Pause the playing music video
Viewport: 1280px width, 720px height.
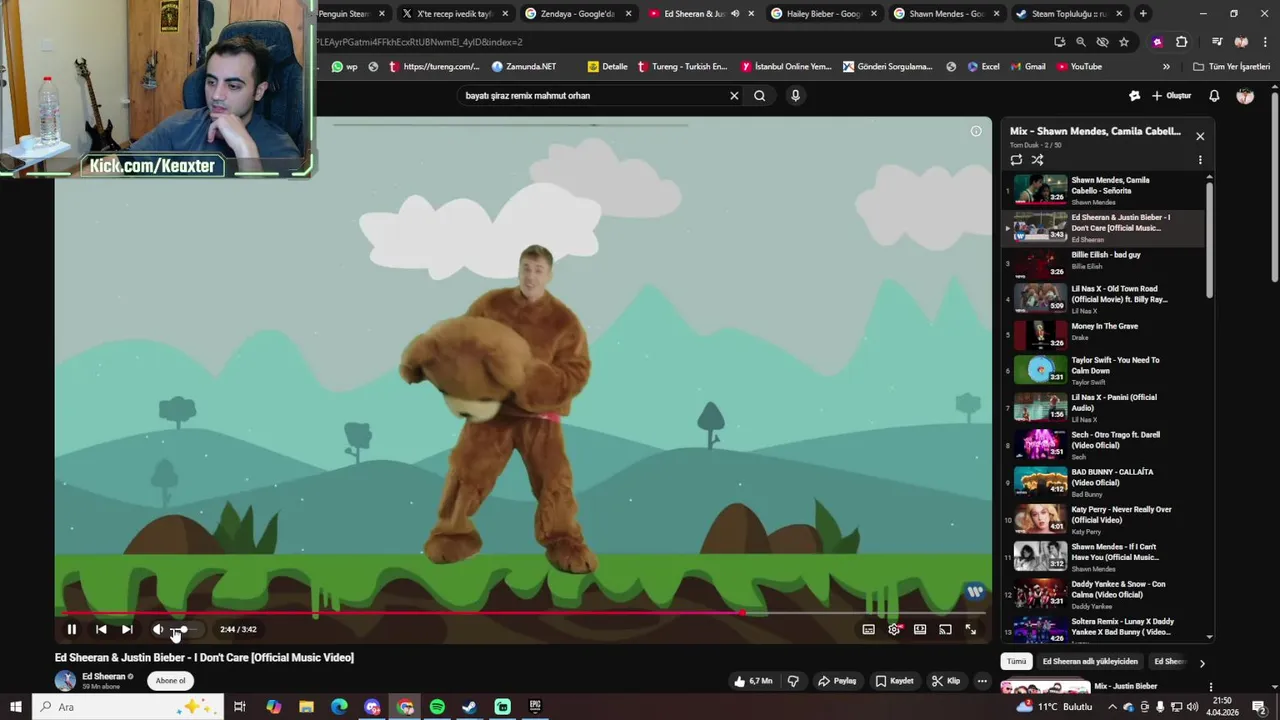pos(71,629)
